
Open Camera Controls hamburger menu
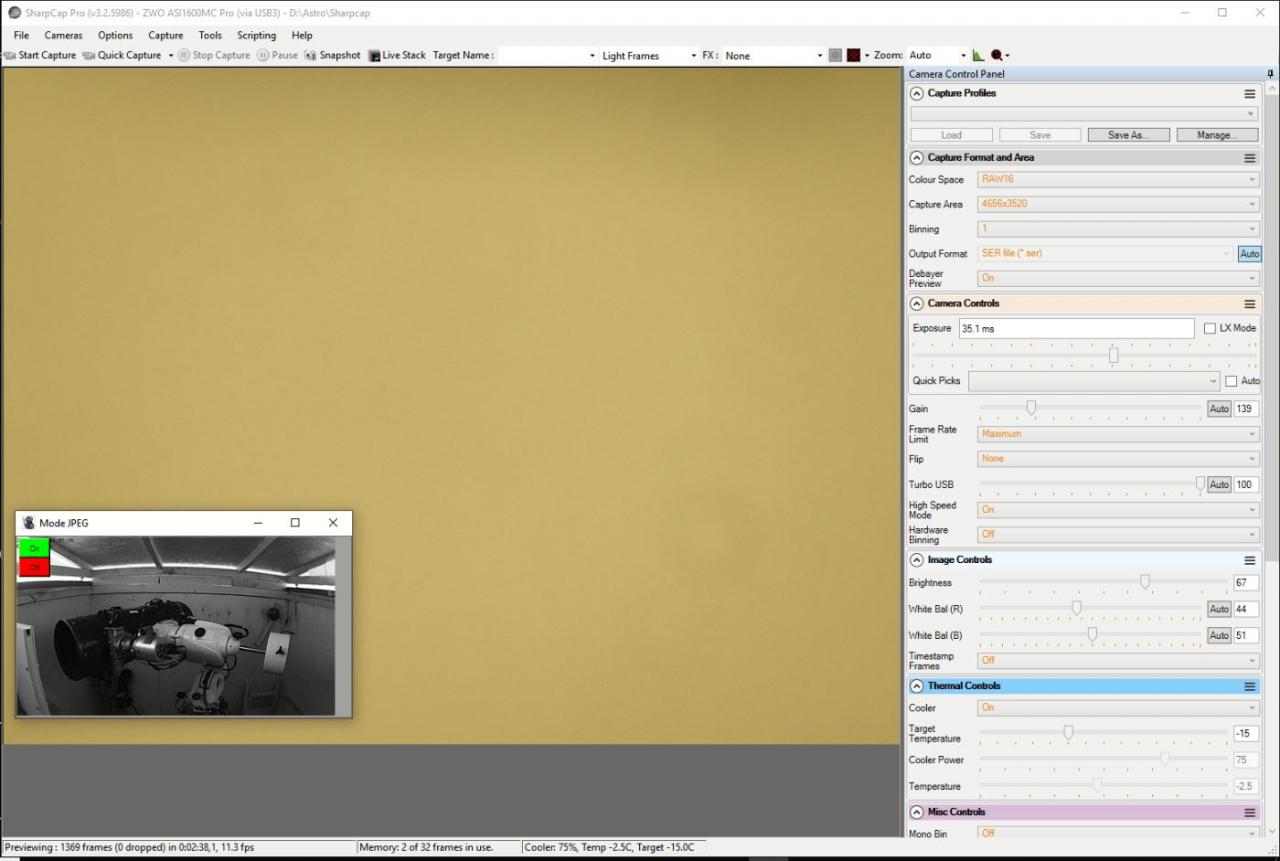tap(1249, 304)
